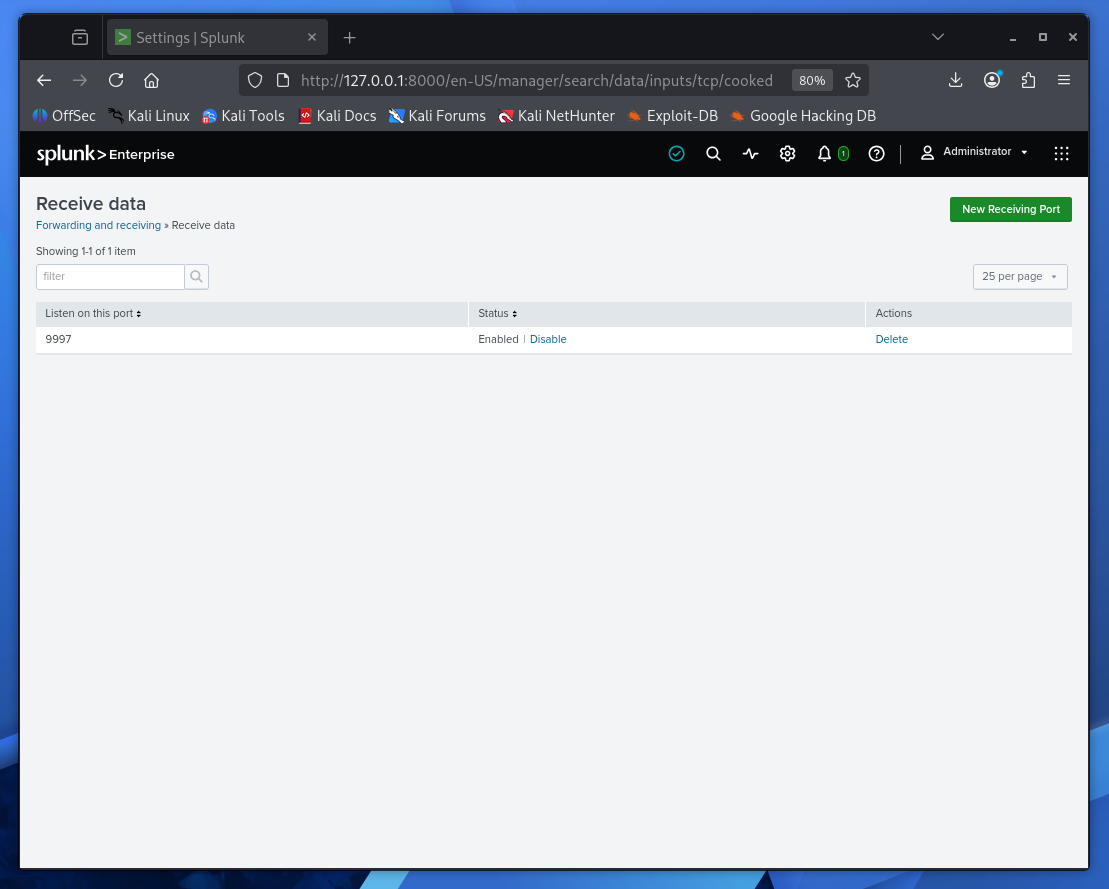Click the health status checkmark icon
Screen dimensions: 1109x889
[x=676, y=153]
